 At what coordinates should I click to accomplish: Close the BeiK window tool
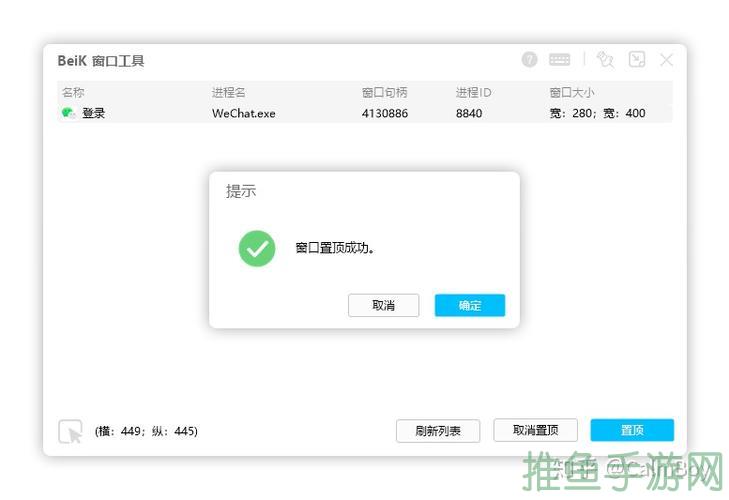point(667,60)
